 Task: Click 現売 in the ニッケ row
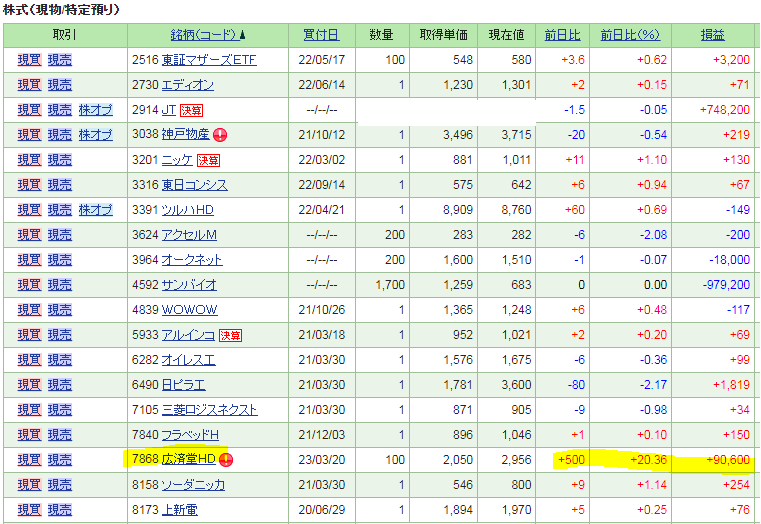(x=60, y=160)
